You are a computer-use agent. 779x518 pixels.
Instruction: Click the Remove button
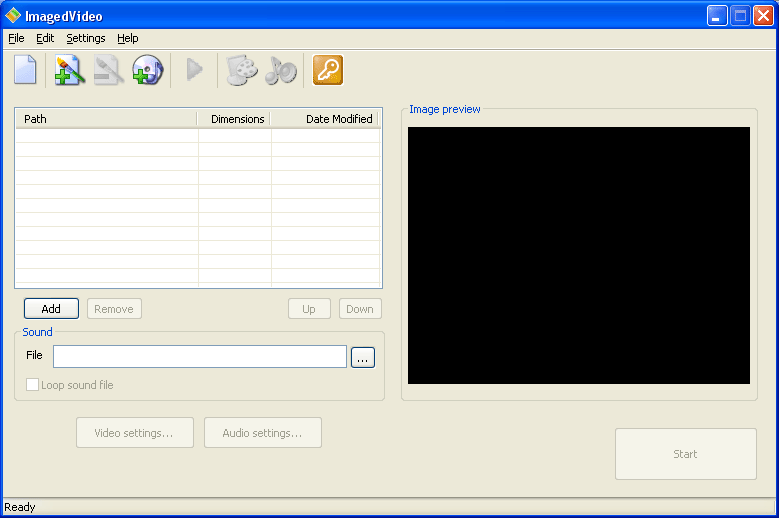pos(114,309)
